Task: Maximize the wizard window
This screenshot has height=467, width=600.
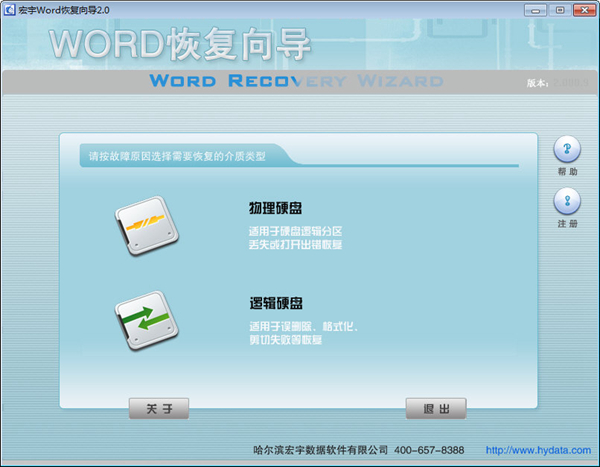Action: tap(559, 10)
